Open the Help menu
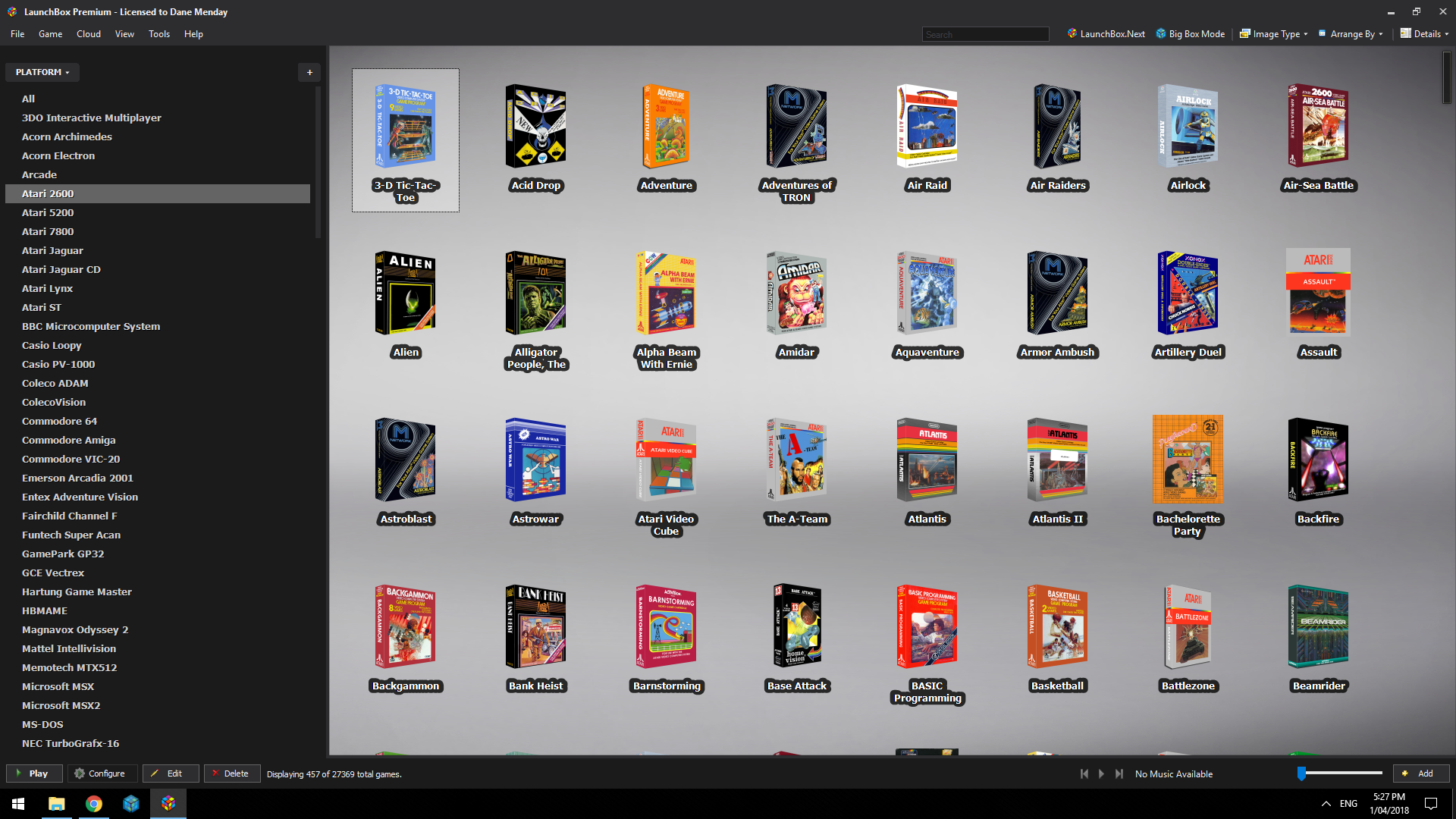The image size is (1456, 819). (x=193, y=34)
